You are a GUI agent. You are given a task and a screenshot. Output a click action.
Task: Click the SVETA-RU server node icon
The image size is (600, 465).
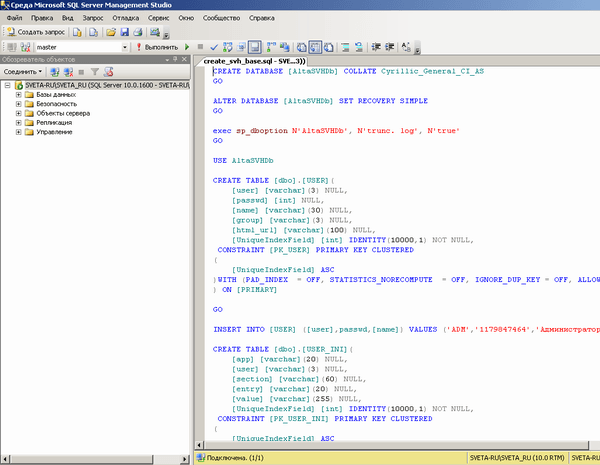click(18, 86)
